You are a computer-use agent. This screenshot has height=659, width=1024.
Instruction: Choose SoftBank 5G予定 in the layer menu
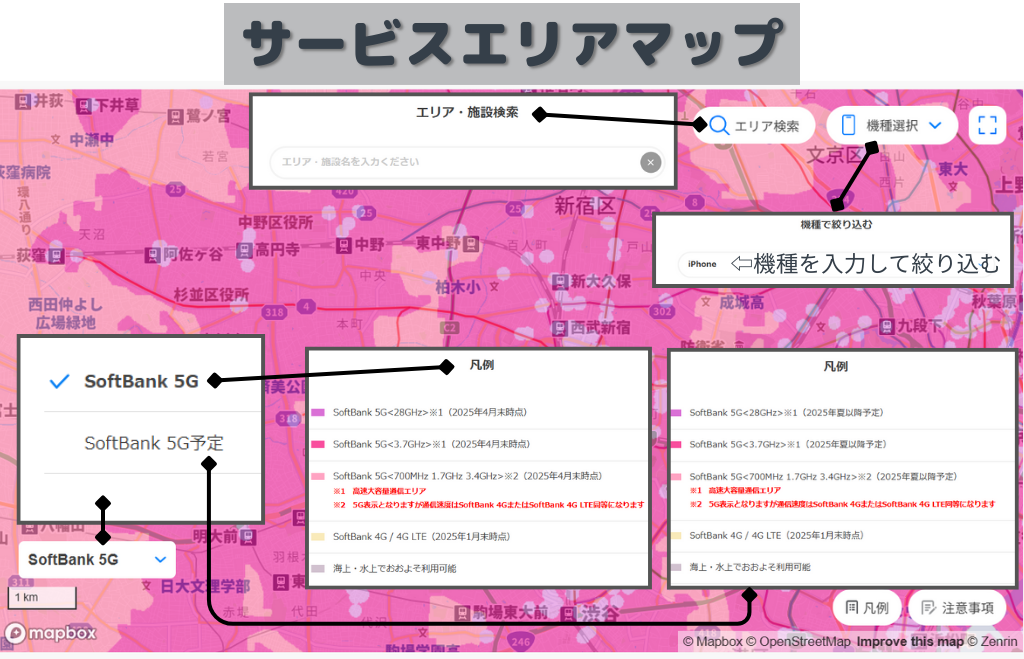(x=153, y=443)
